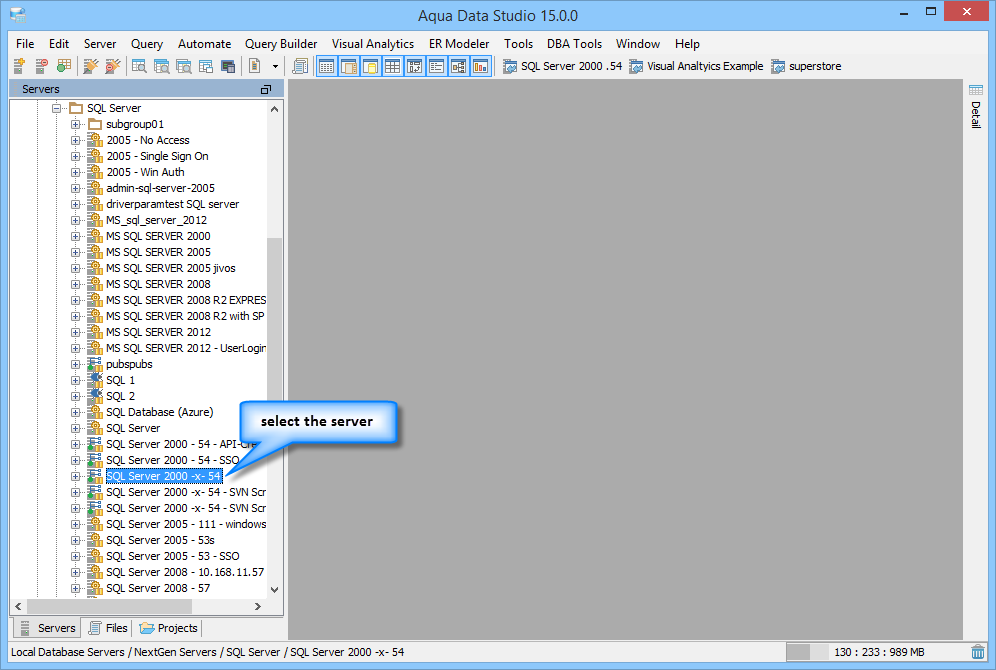Click the Delete Server toolbar icon
Screen dimensions: 996x670
tap(41, 65)
